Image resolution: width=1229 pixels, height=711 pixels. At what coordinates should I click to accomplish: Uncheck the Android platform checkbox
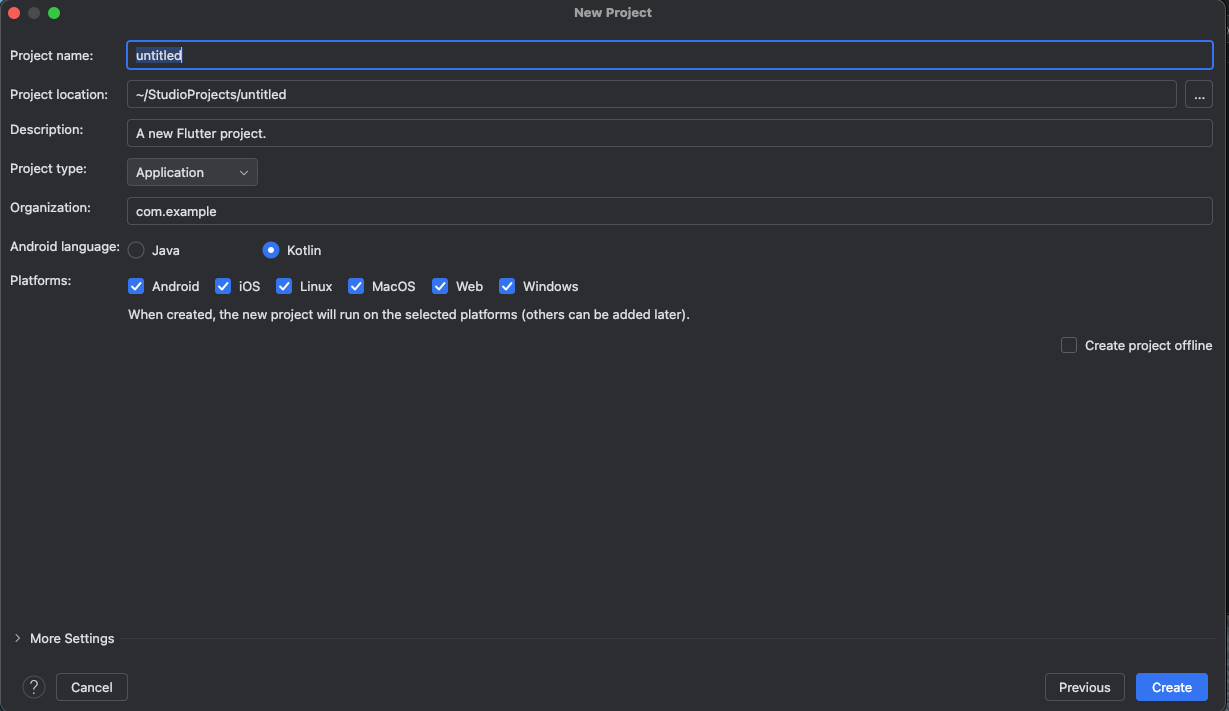pos(136,286)
